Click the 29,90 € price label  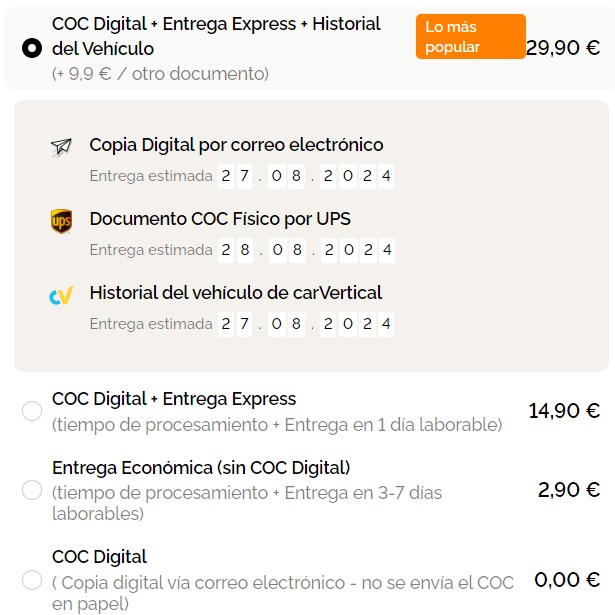pos(563,48)
